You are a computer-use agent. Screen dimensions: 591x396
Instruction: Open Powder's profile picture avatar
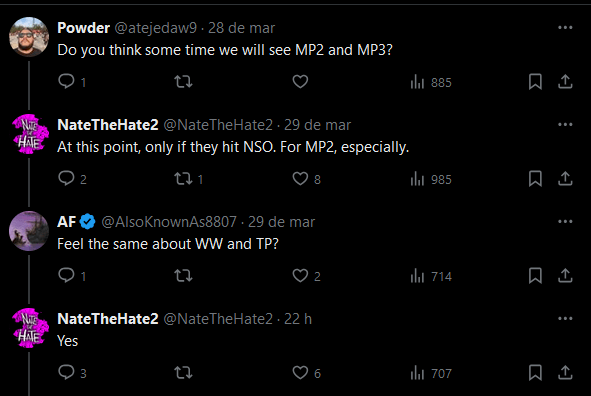coord(29,37)
